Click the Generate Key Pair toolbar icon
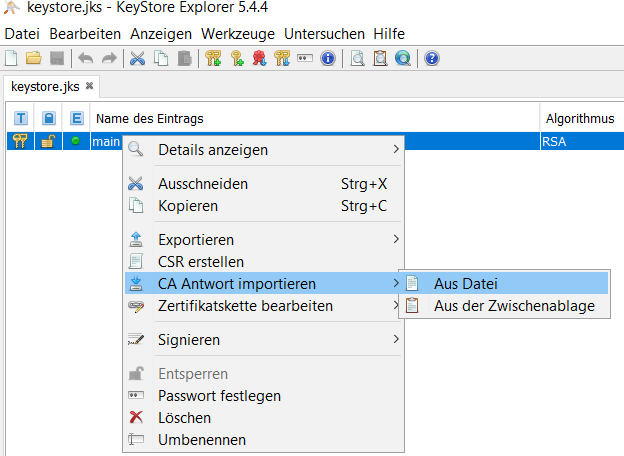 [x=213, y=58]
